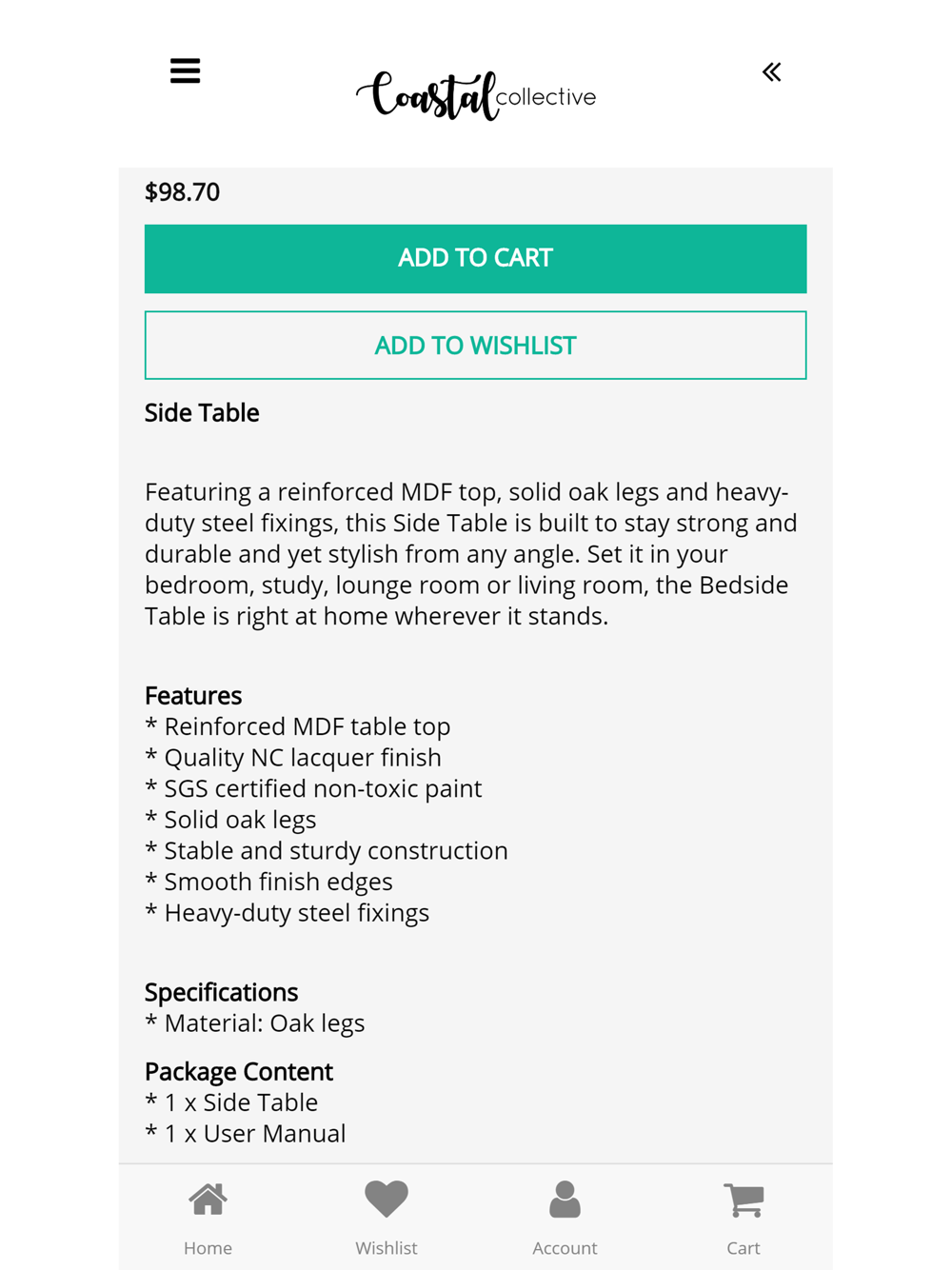Viewport: 952px width, 1270px height.
Task: Select the Home tab label
Action: coord(208,1248)
